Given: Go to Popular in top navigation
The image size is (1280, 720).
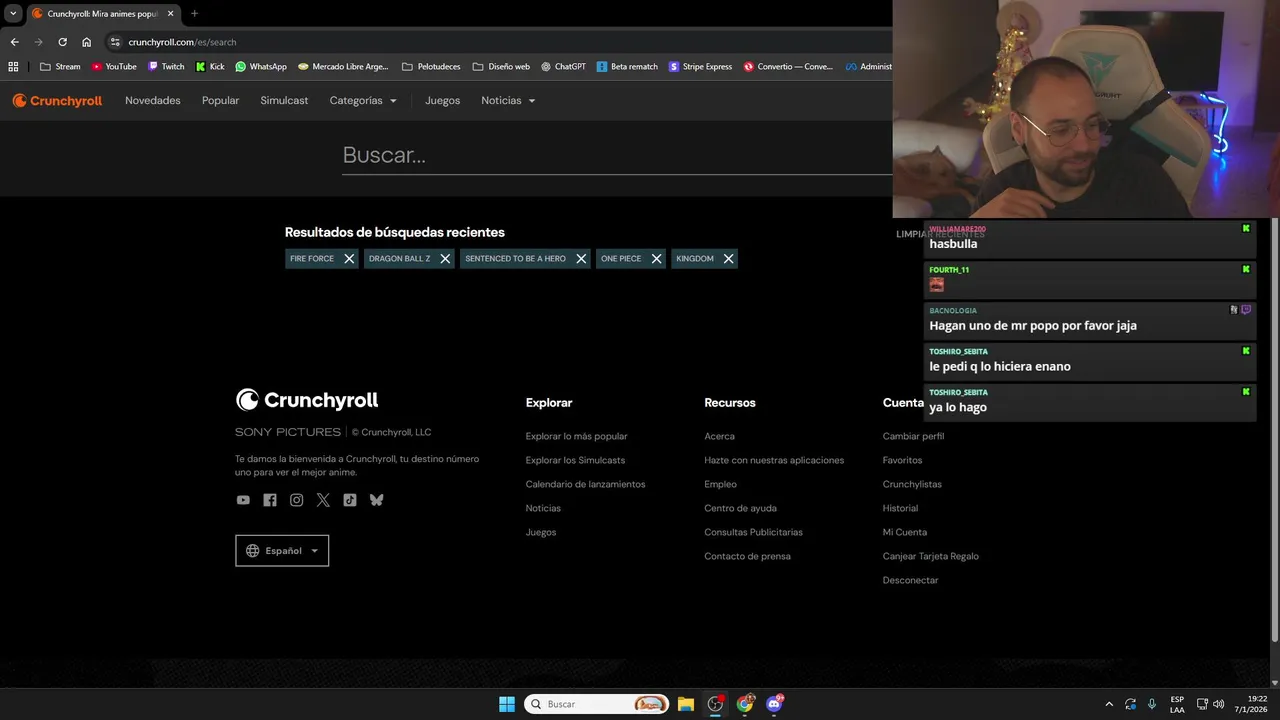Looking at the screenshot, I should 220,101.
